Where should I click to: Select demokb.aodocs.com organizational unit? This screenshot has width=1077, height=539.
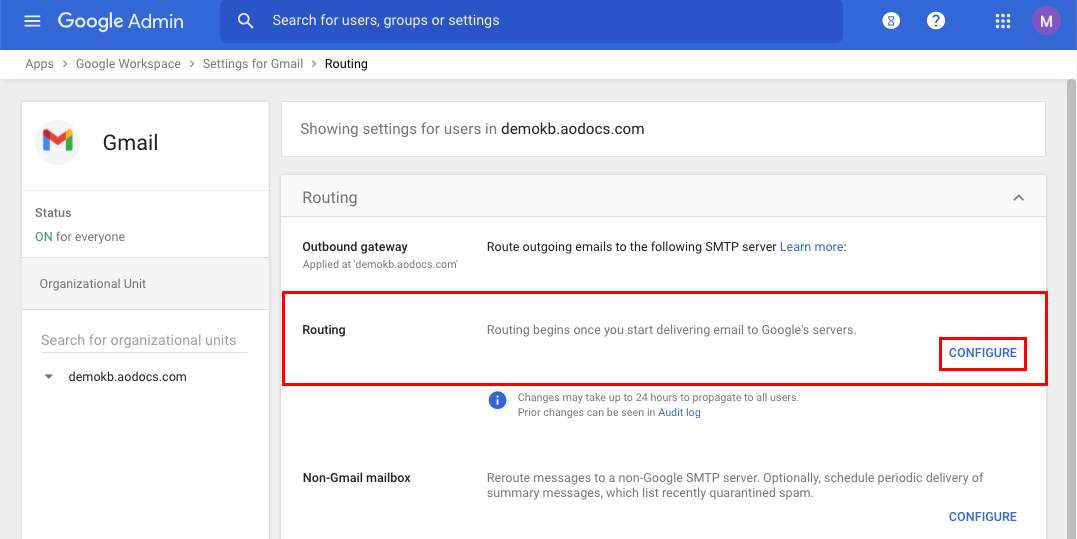[x=127, y=377]
